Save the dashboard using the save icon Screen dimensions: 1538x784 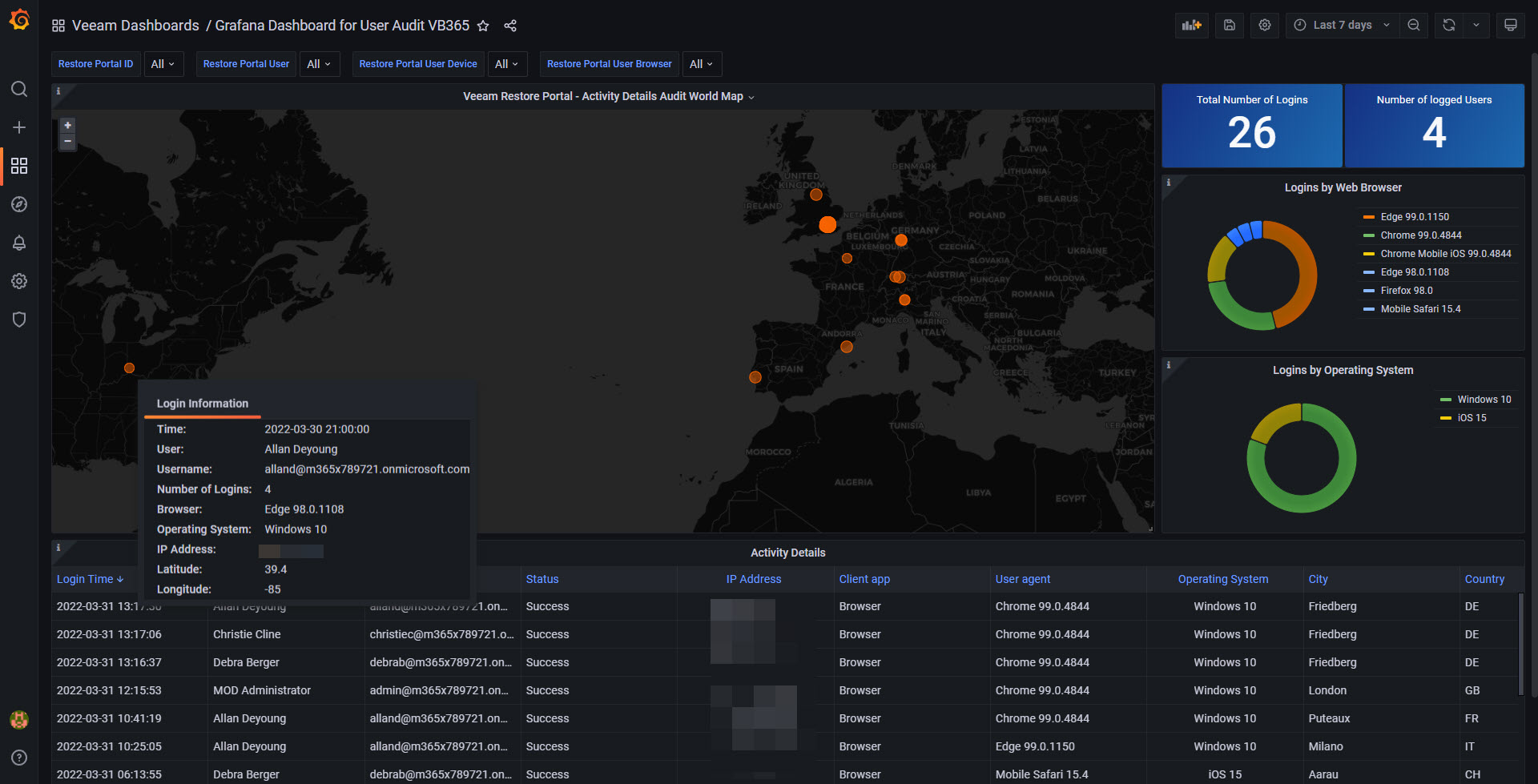1229,25
